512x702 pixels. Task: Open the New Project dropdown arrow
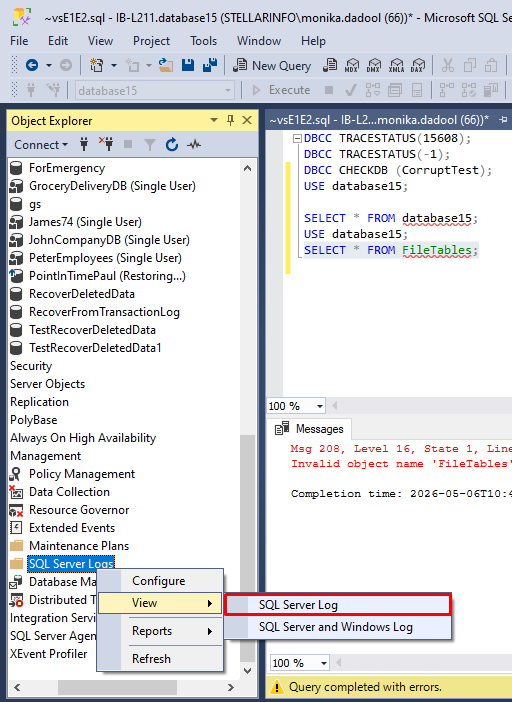point(114,65)
